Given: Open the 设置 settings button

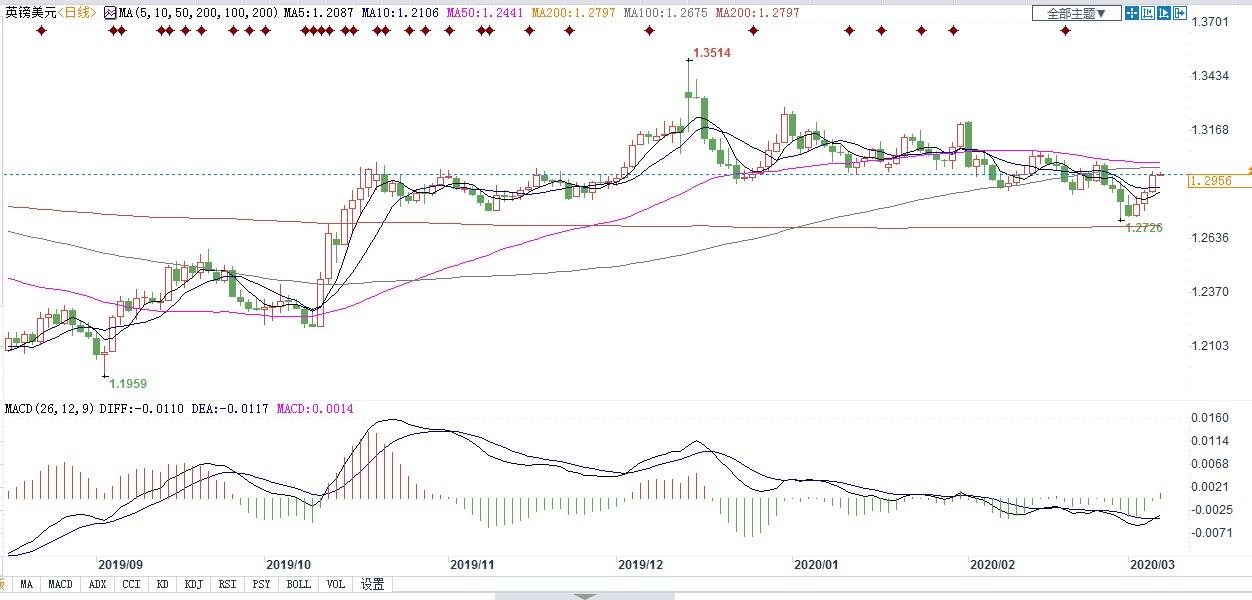Looking at the screenshot, I should (x=372, y=584).
